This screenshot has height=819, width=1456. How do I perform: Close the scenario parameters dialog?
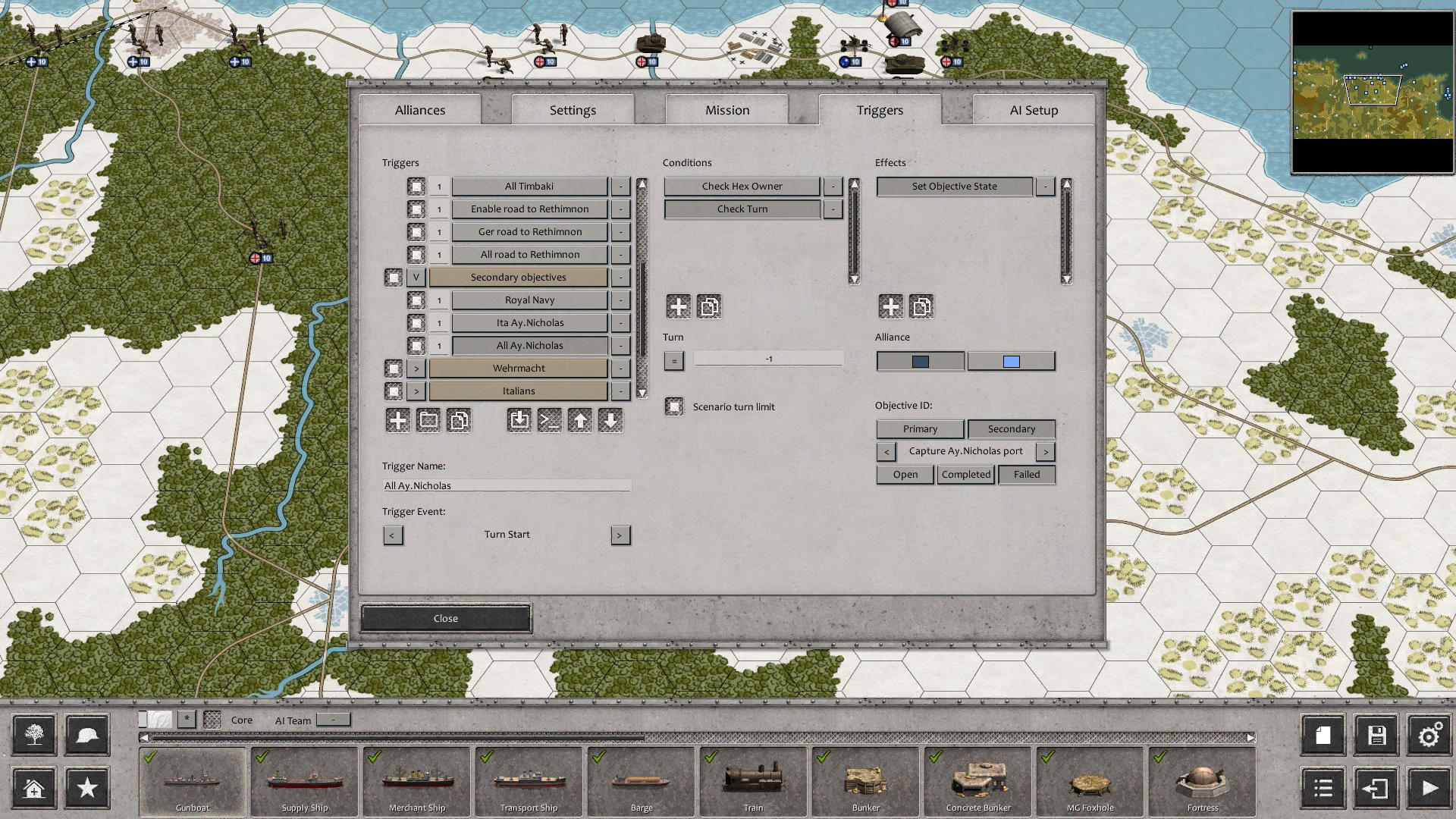[x=446, y=618]
